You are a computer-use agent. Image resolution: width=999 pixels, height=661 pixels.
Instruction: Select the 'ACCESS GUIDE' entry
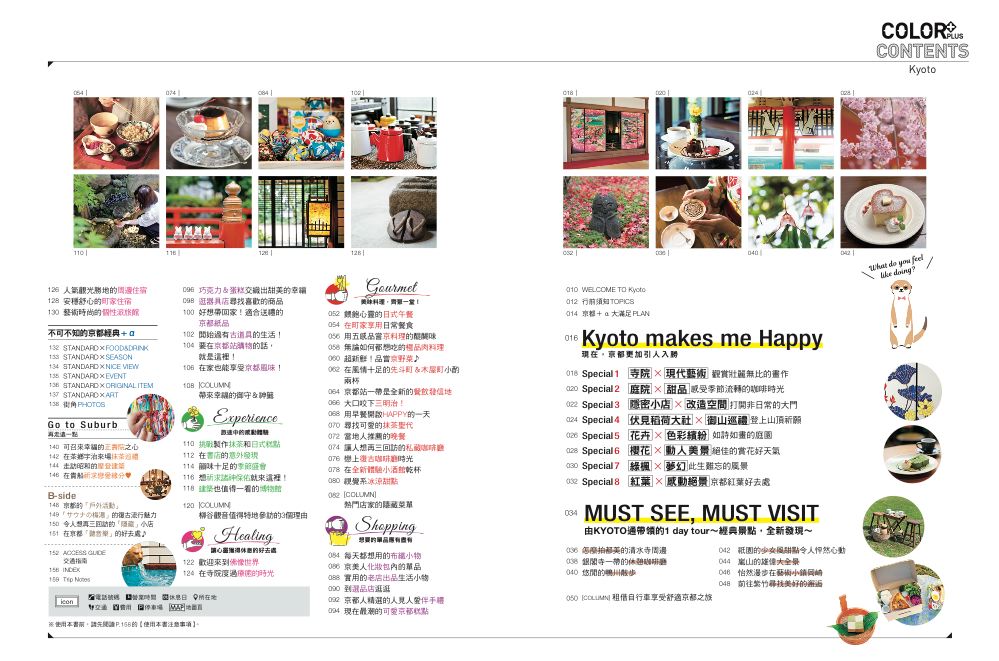tap(78, 553)
